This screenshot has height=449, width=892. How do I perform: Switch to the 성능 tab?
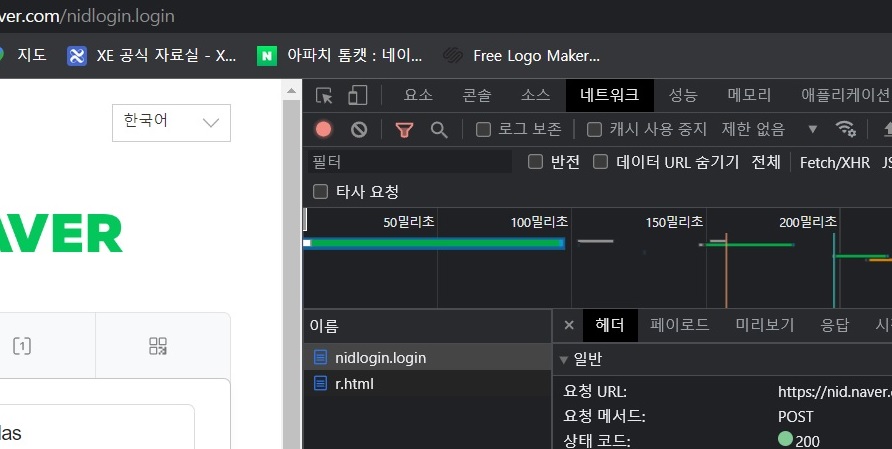[x=683, y=95]
